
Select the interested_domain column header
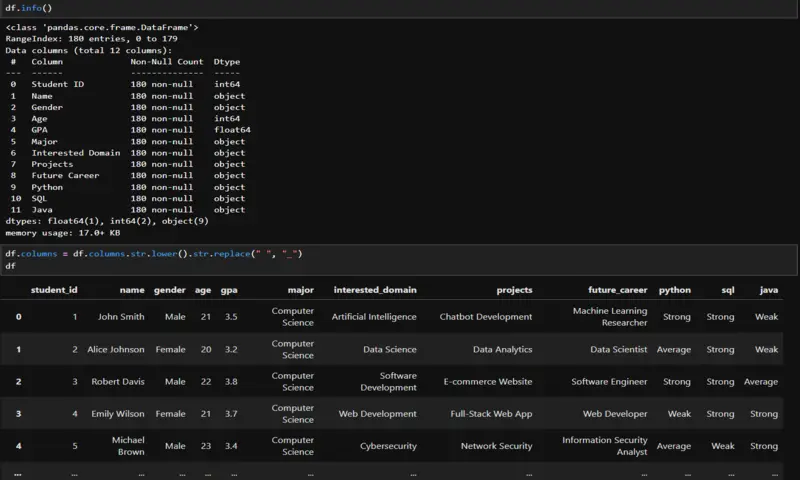375,290
